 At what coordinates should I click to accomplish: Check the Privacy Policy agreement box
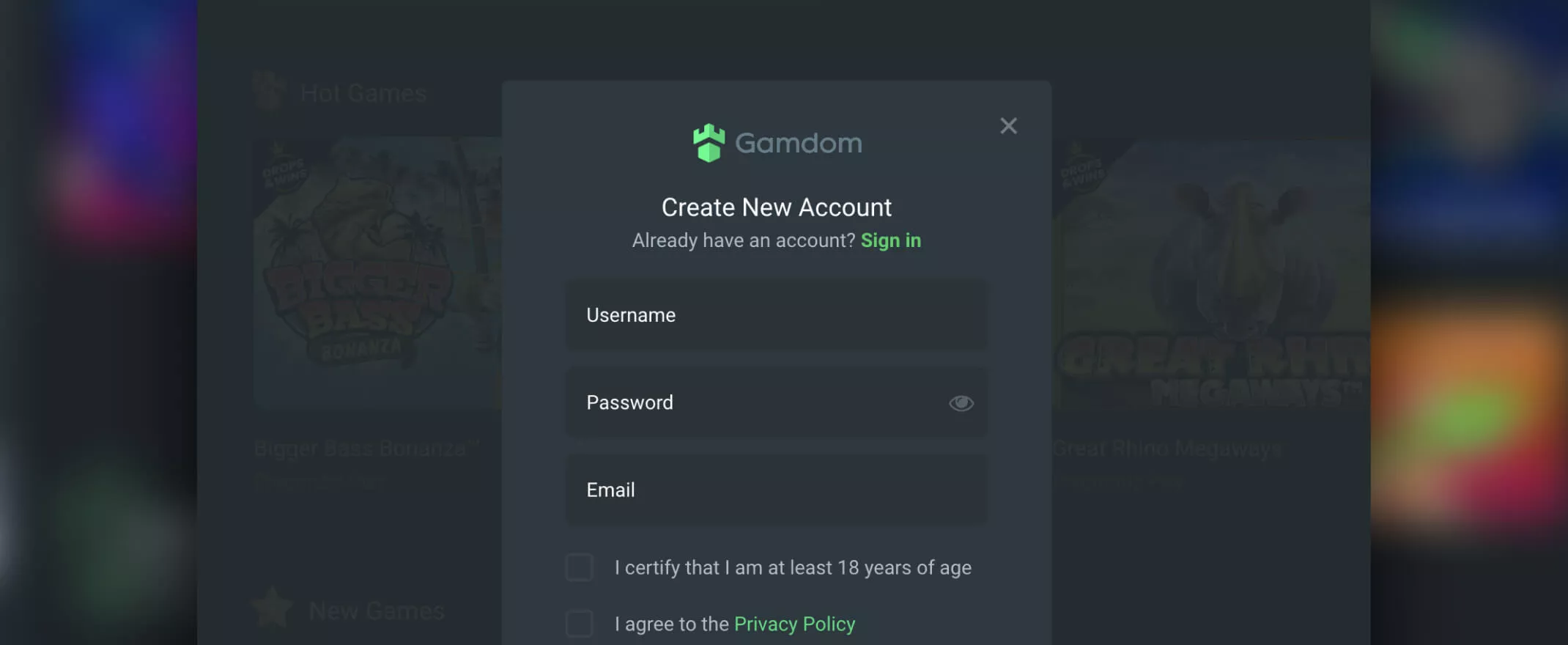(580, 624)
